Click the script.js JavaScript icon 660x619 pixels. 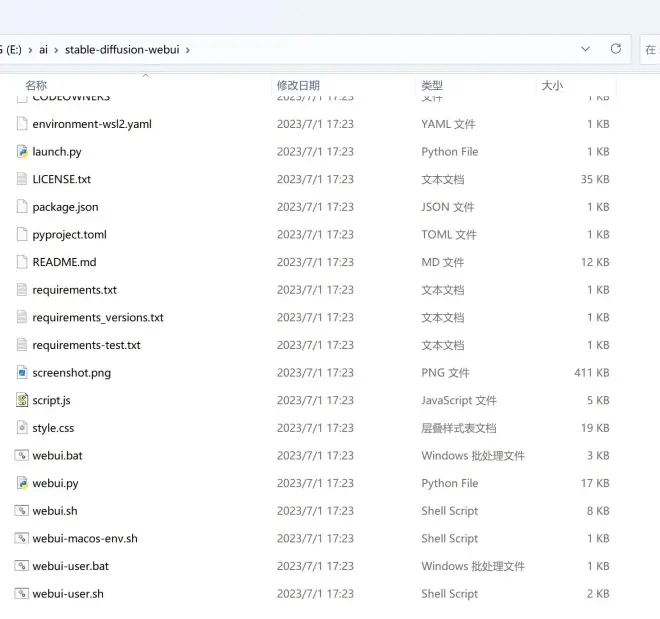[x=22, y=400]
